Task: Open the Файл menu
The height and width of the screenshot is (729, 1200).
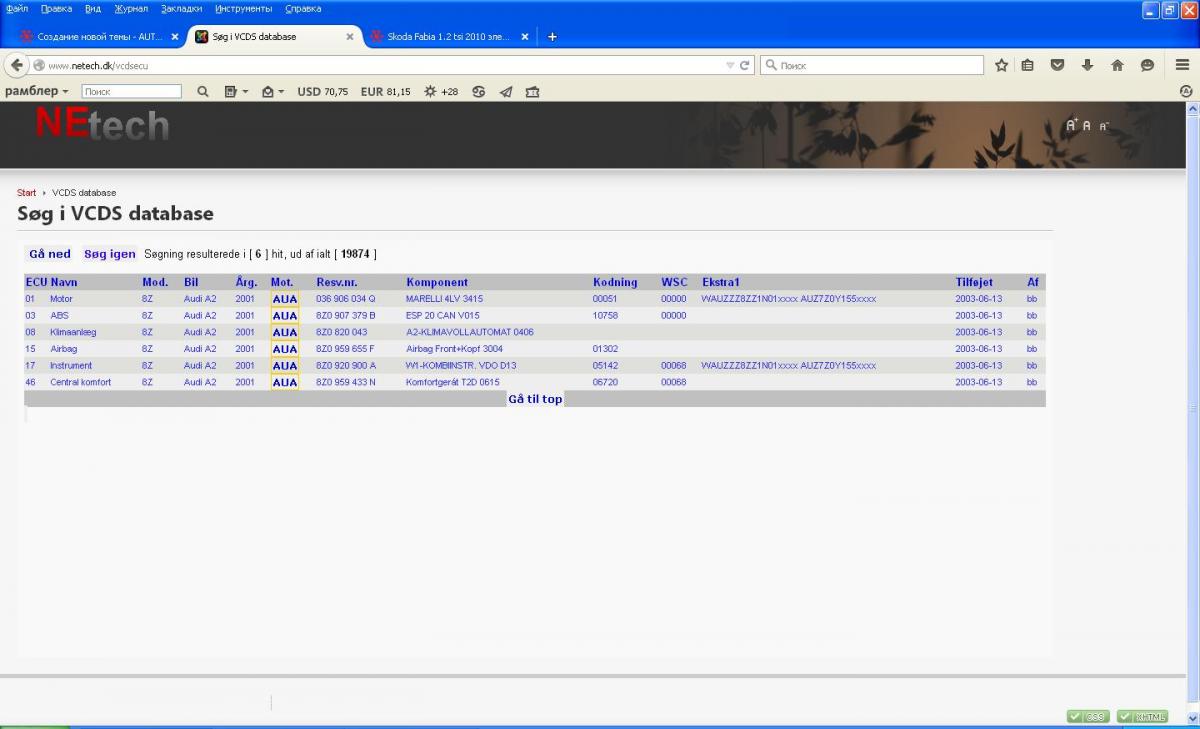Action: click(x=17, y=9)
